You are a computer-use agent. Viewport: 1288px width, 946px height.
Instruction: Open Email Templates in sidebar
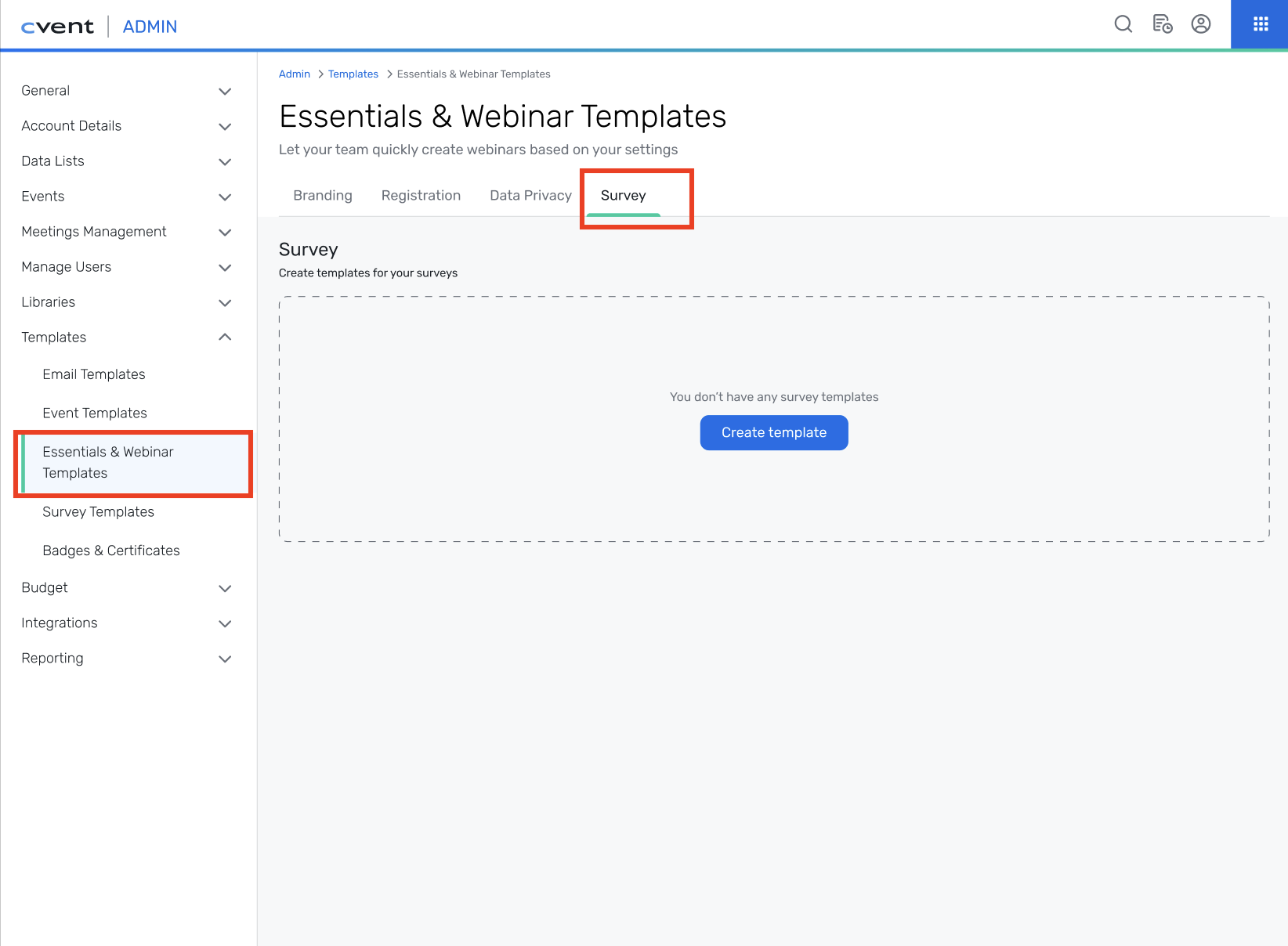pyautogui.click(x=94, y=374)
